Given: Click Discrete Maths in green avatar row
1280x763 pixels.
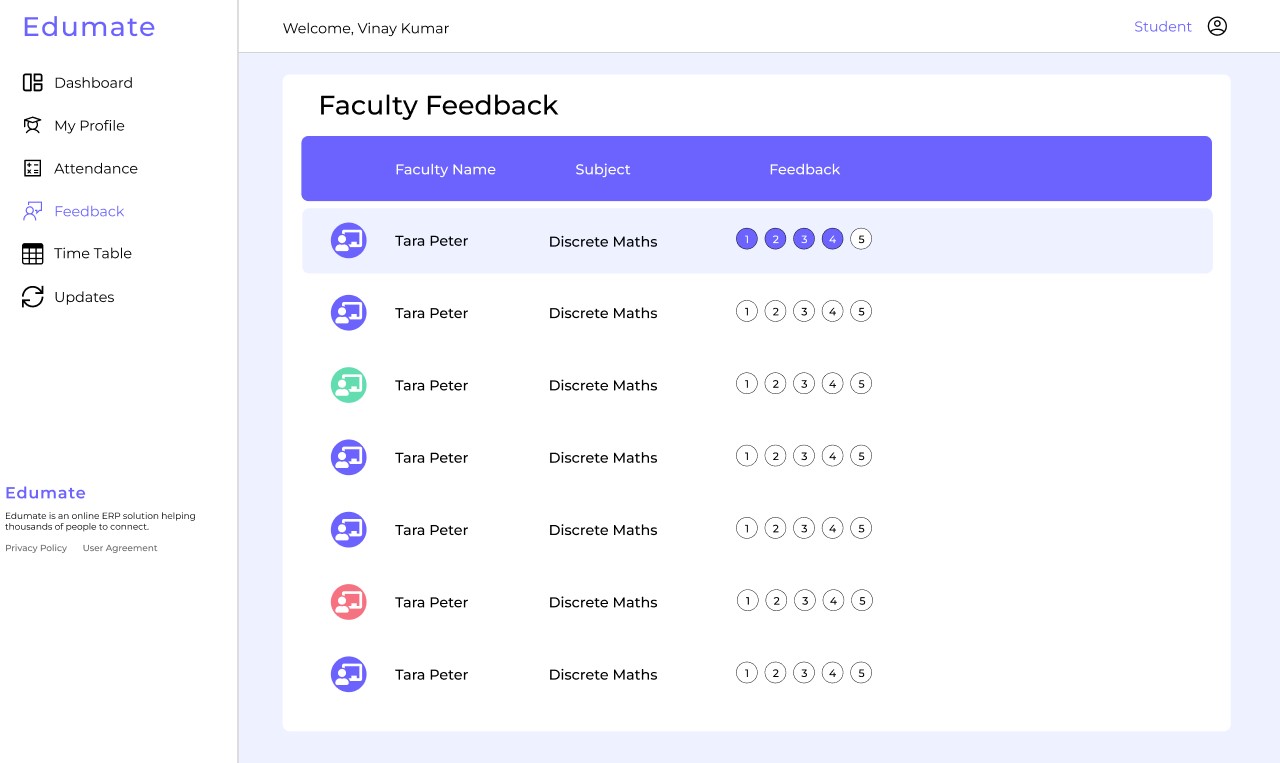Looking at the screenshot, I should pyautogui.click(x=603, y=385).
